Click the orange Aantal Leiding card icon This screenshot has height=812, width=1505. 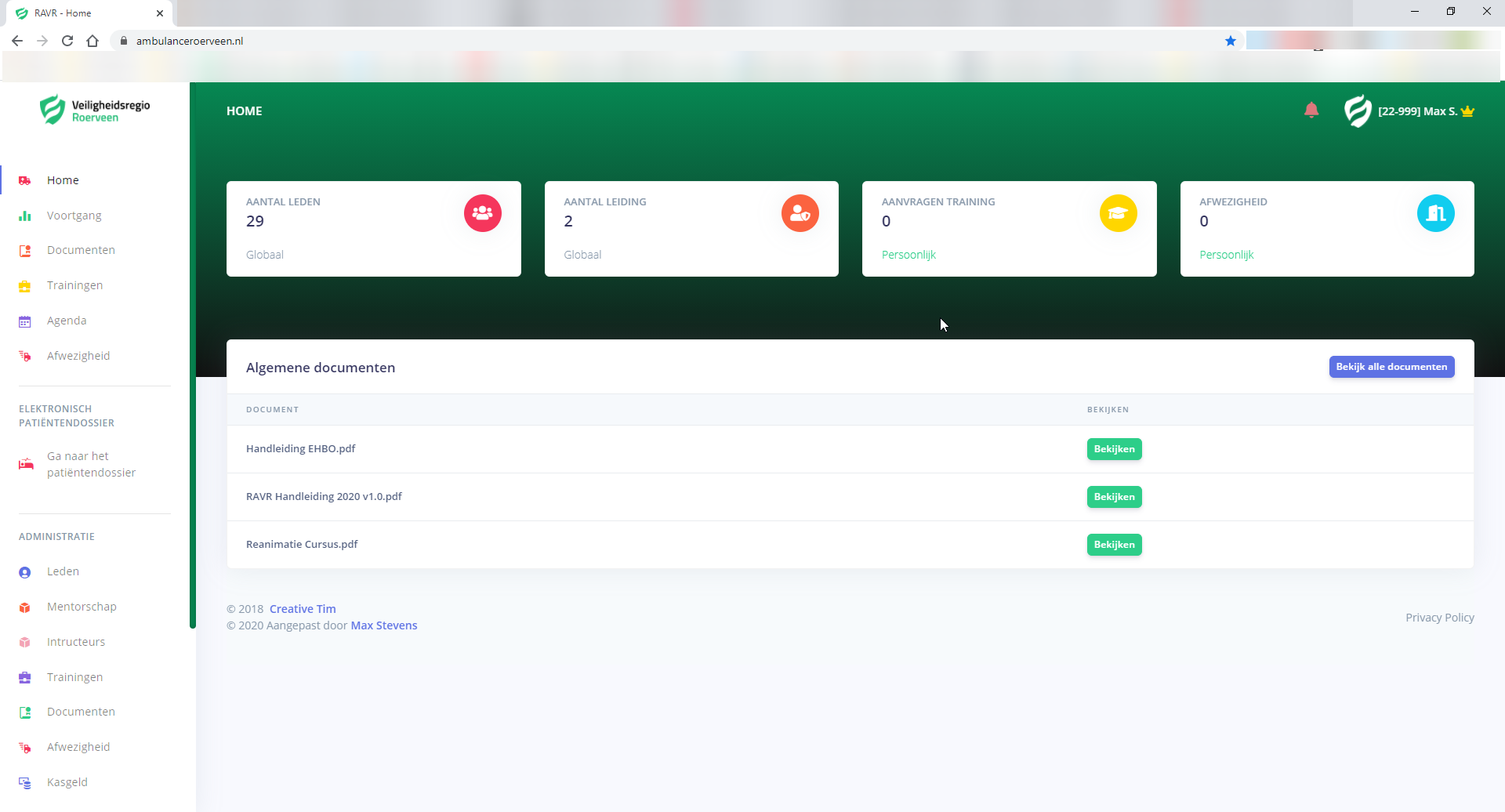pos(800,213)
